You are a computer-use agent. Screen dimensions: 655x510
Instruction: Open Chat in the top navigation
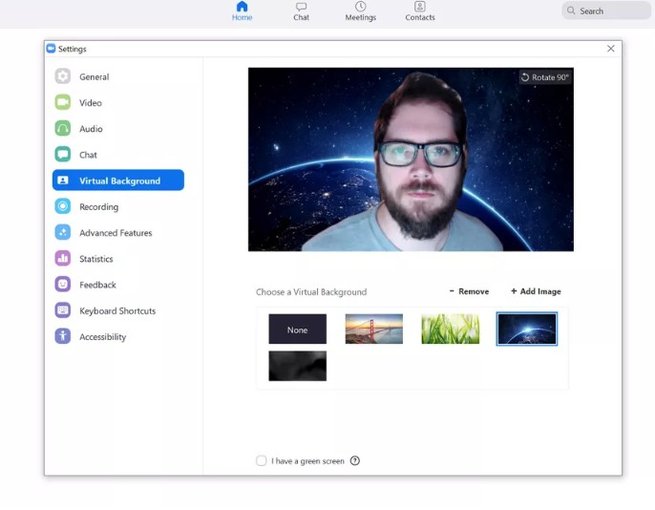(301, 12)
